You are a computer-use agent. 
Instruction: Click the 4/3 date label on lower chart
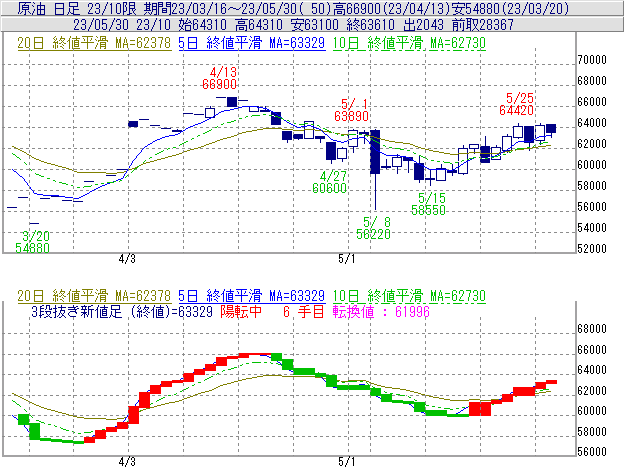click(x=127, y=462)
